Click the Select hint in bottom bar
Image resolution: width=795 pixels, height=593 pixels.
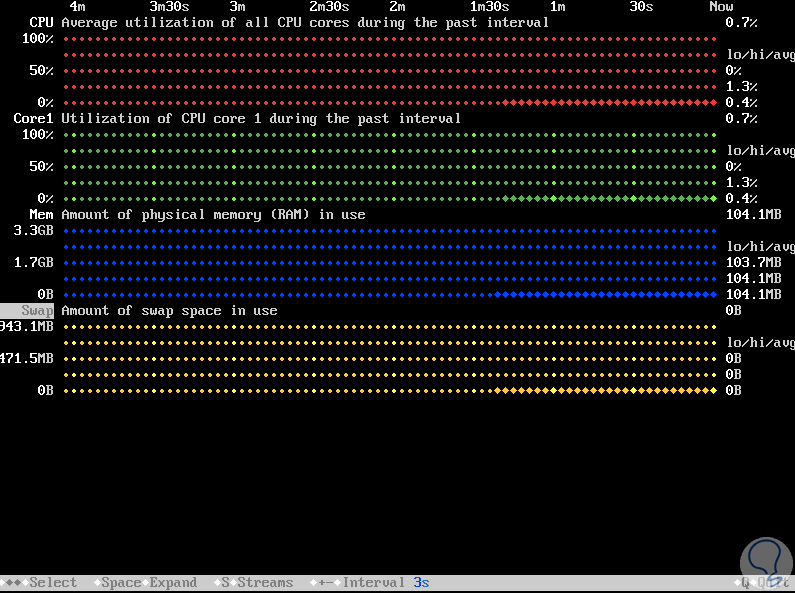(53, 582)
